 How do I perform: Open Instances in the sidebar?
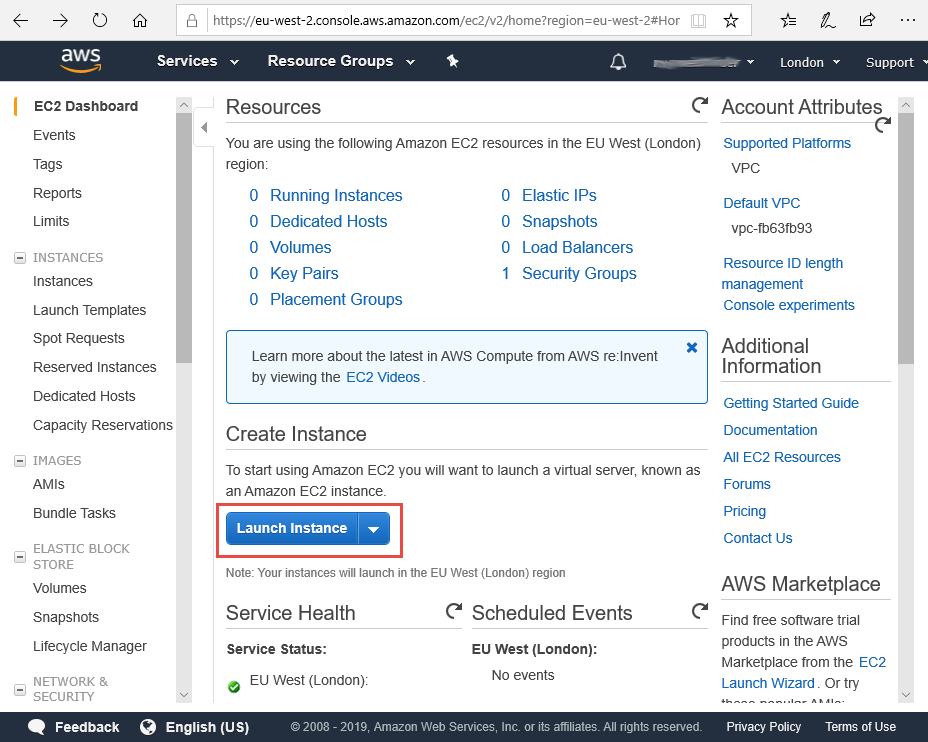[x=63, y=281]
